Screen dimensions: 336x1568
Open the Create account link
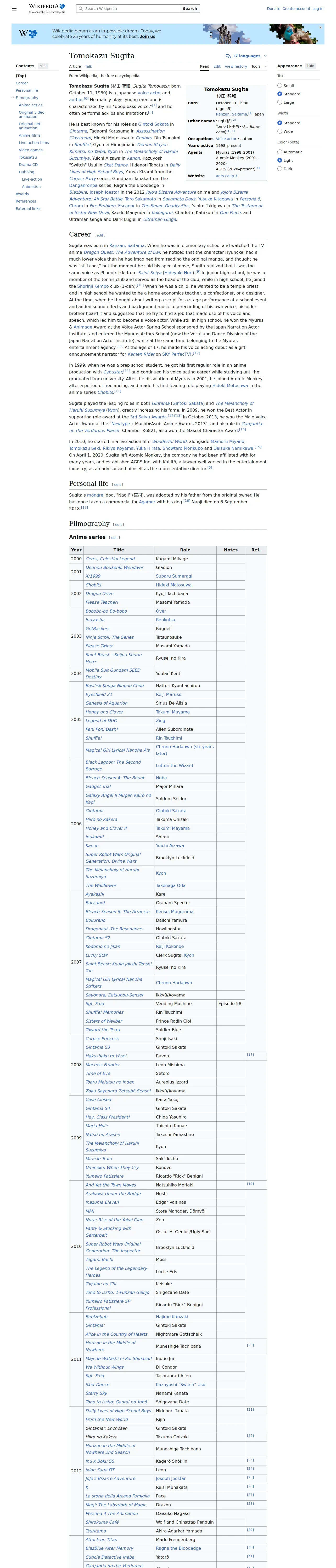point(296,9)
